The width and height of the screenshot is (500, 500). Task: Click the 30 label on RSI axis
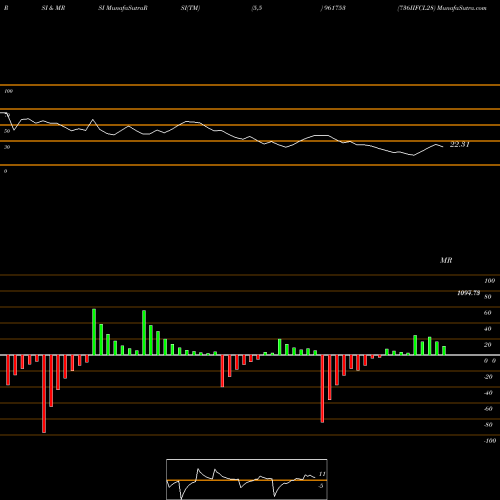(x=7, y=147)
